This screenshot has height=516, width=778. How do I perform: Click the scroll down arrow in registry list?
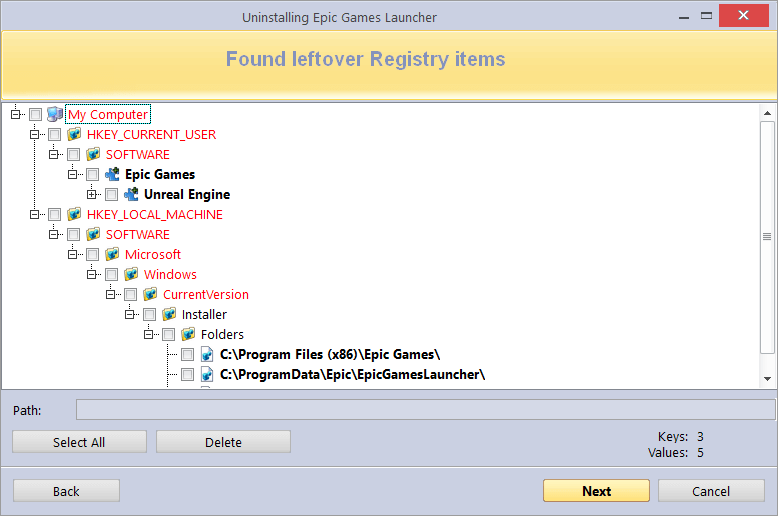768,379
